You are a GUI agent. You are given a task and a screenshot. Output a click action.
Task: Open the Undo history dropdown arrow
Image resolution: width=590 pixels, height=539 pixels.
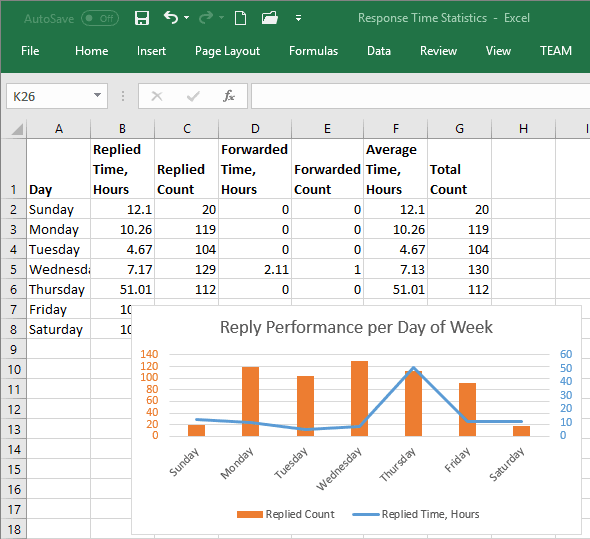pyautogui.click(x=187, y=18)
